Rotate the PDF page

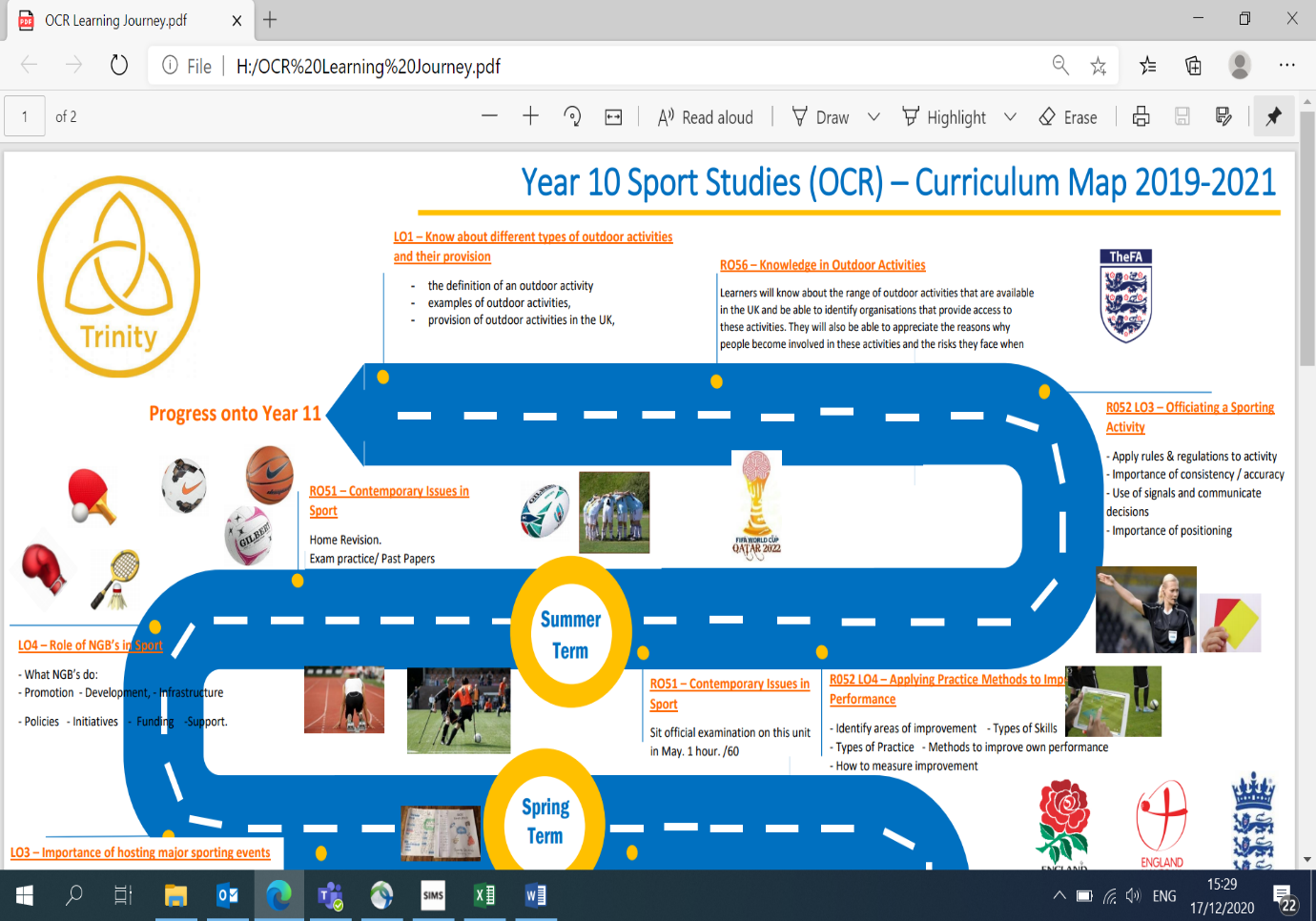(x=572, y=116)
